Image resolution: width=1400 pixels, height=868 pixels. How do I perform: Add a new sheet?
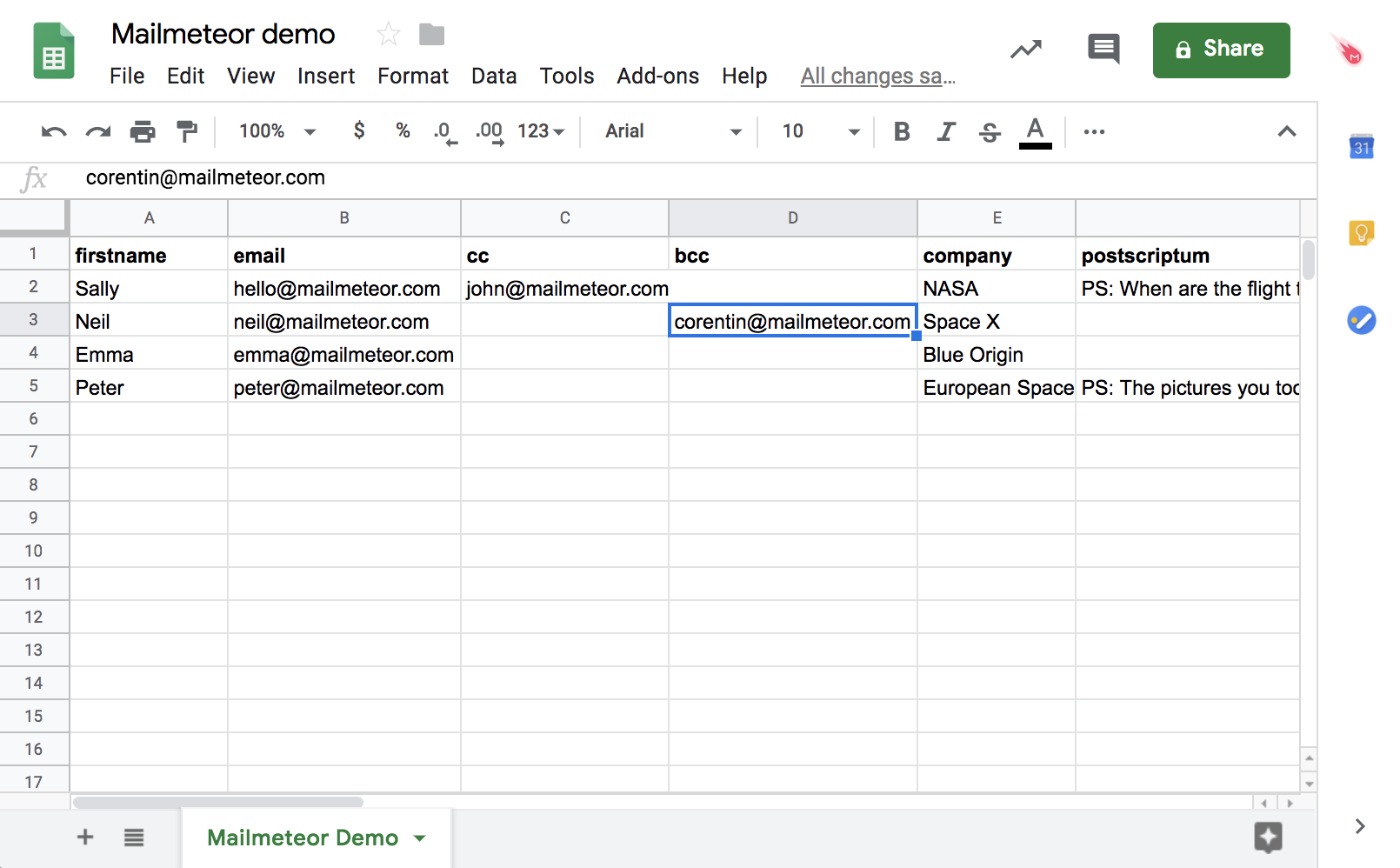(x=85, y=838)
